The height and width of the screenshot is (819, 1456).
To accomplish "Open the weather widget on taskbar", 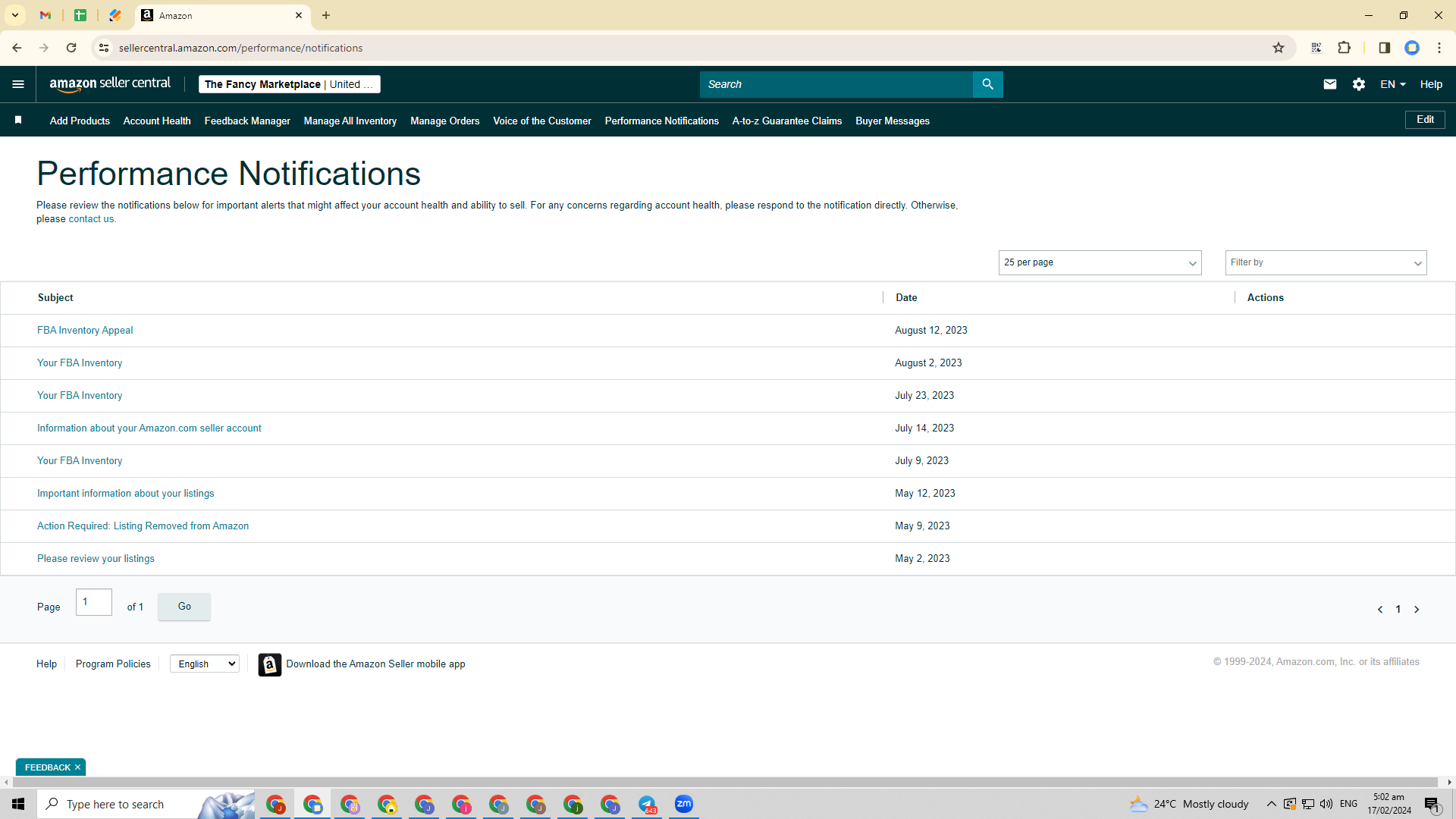I will click(1188, 804).
